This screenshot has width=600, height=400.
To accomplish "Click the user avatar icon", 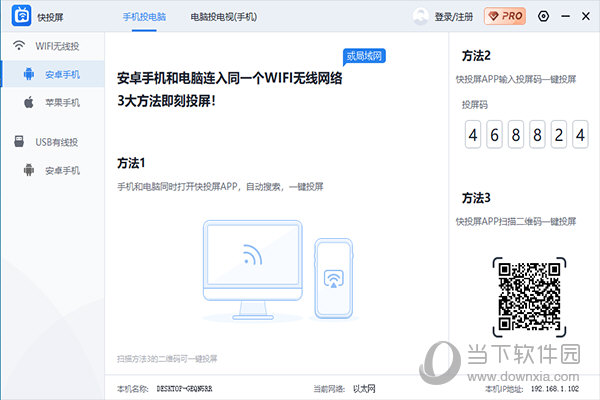I will click(x=420, y=16).
